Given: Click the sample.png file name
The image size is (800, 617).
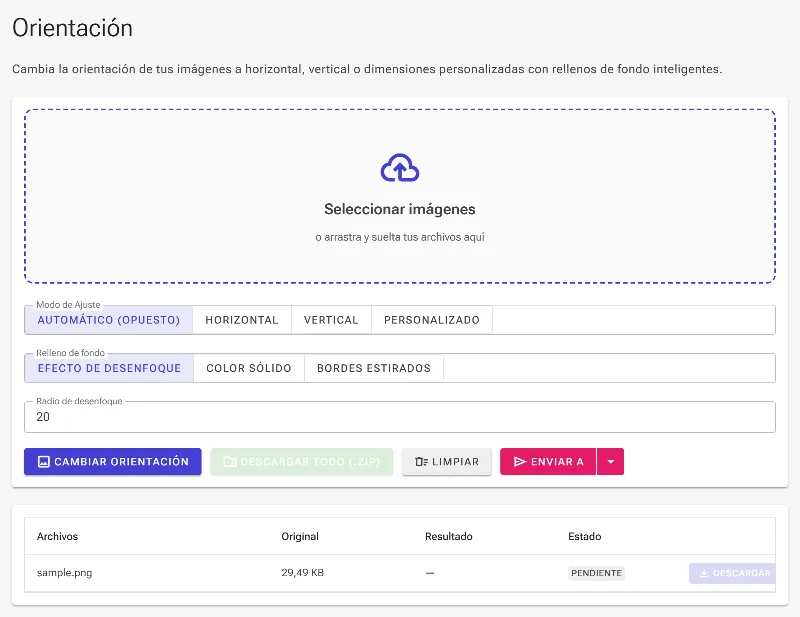Looking at the screenshot, I should [x=64, y=573].
